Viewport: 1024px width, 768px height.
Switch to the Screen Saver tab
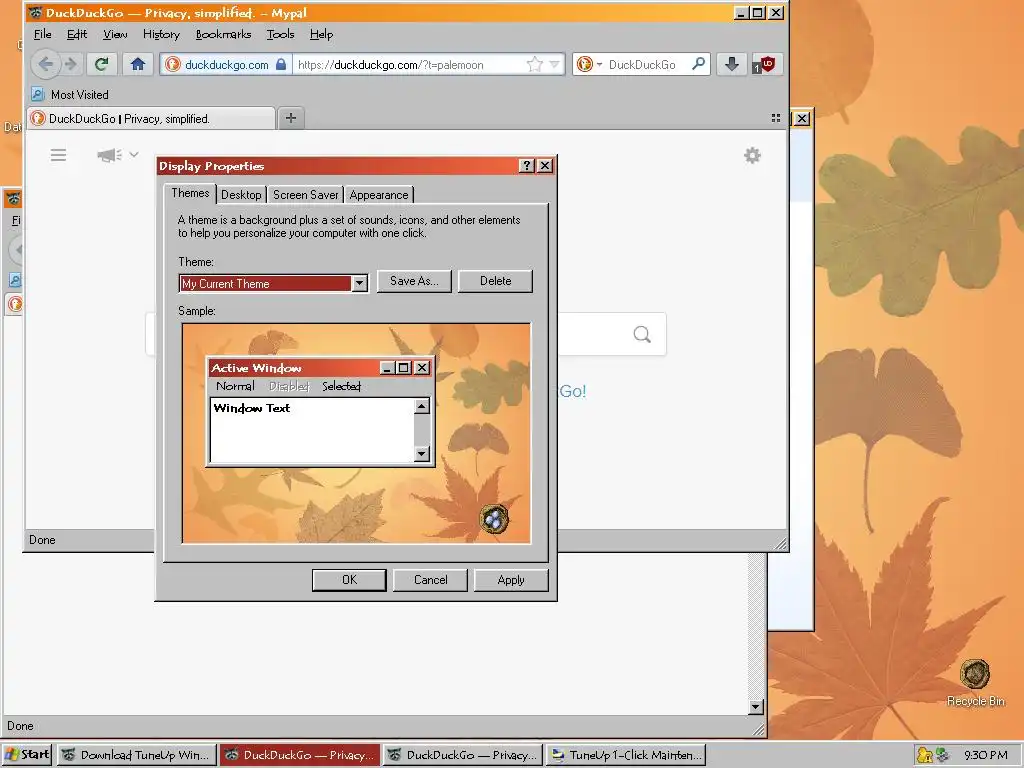coord(306,195)
